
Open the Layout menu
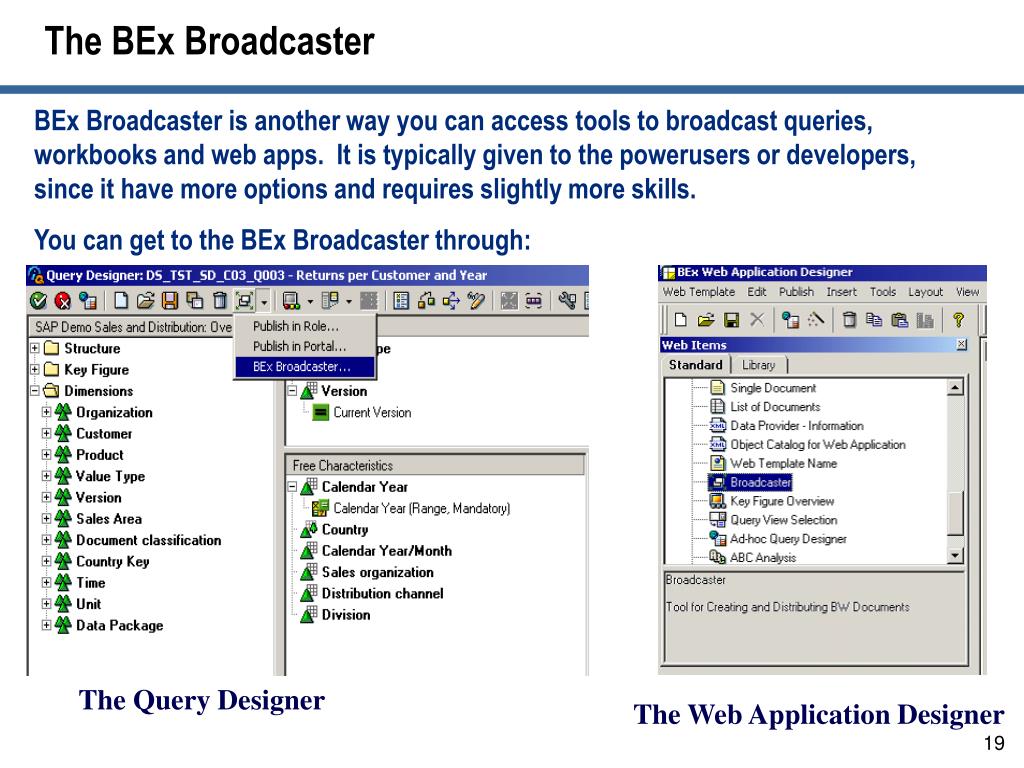point(925,292)
